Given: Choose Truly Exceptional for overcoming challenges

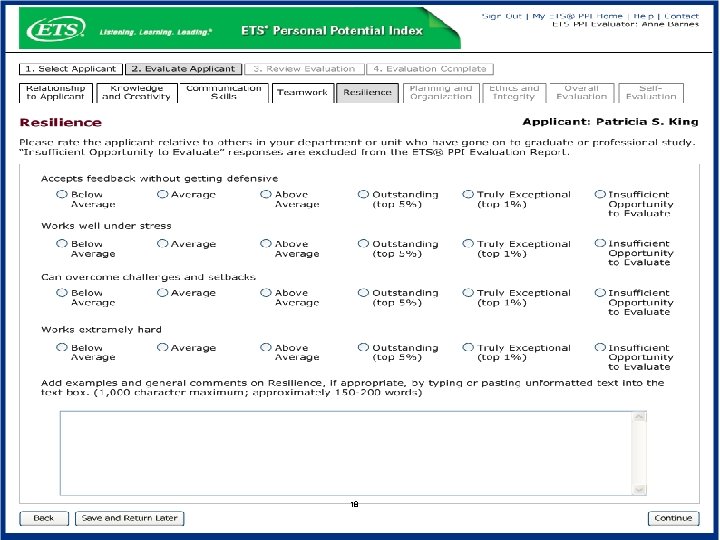Looking at the screenshot, I should coord(468,292).
